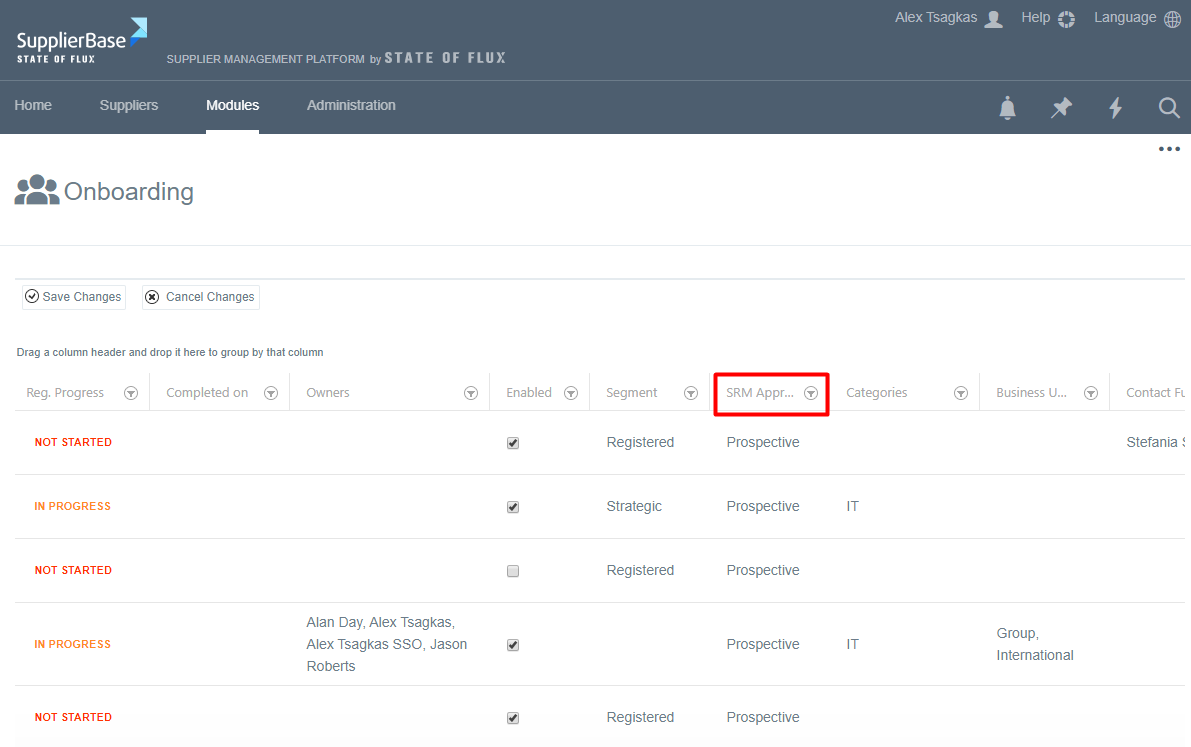This screenshot has height=747, width=1191.
Task: Go to the Administration menu
Action: pyautogui.click(x=351, y=106)
